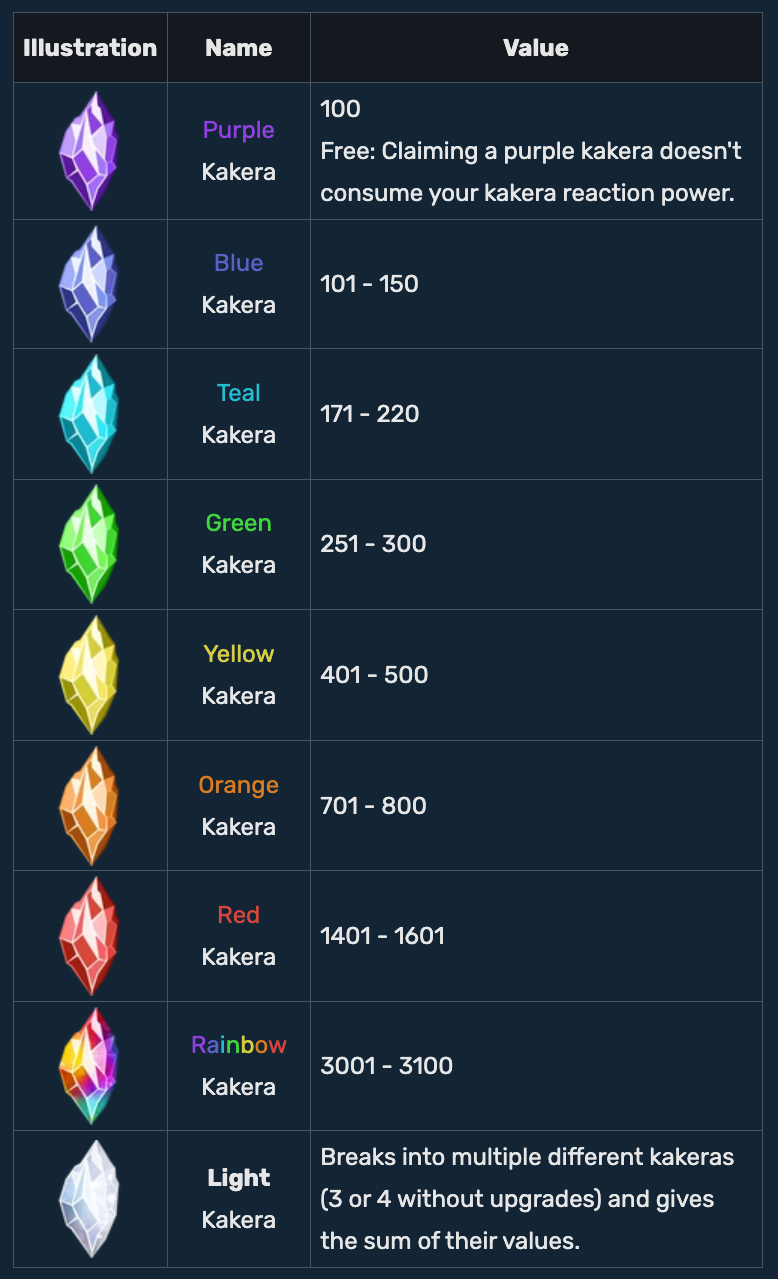Click the value 3001 - 3100

point(386,1066)
